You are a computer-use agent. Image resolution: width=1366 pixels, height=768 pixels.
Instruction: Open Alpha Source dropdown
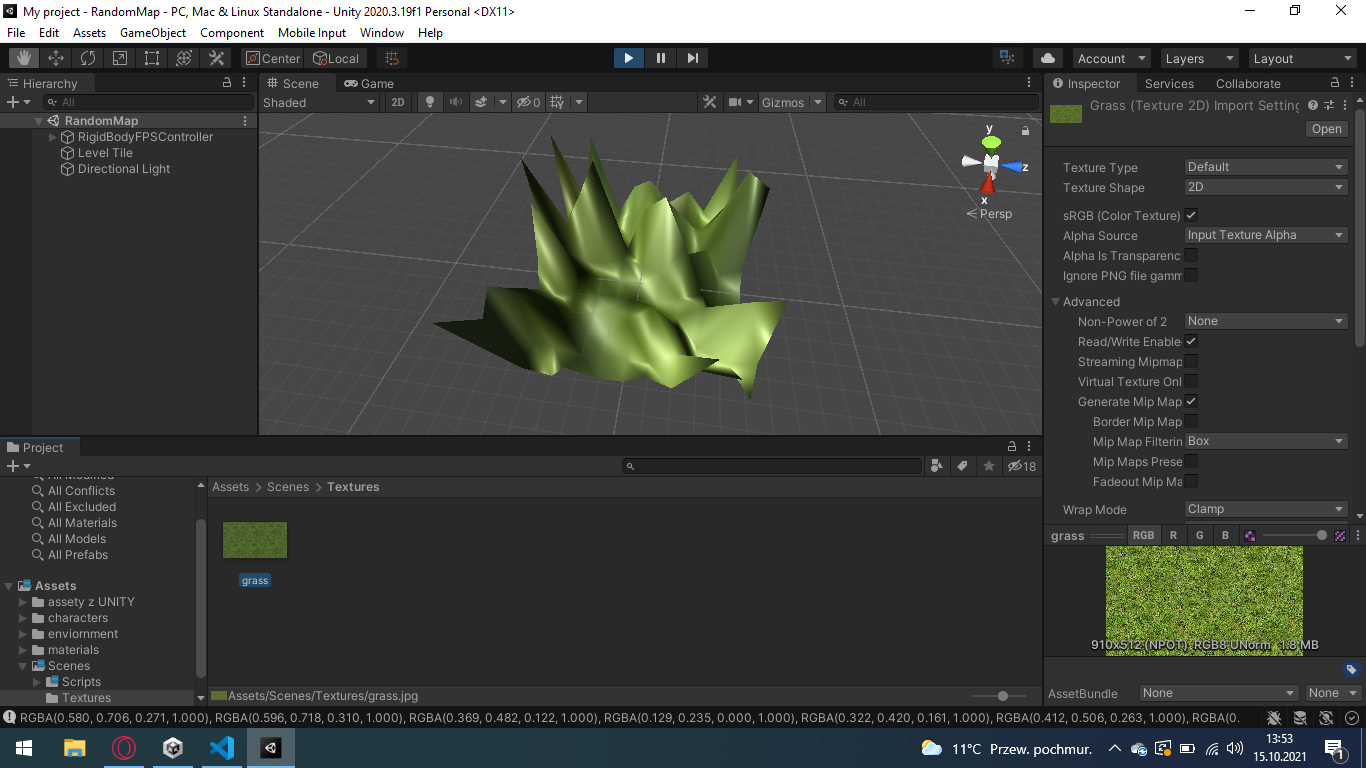pyautogui.click(x=1266, y=235)
